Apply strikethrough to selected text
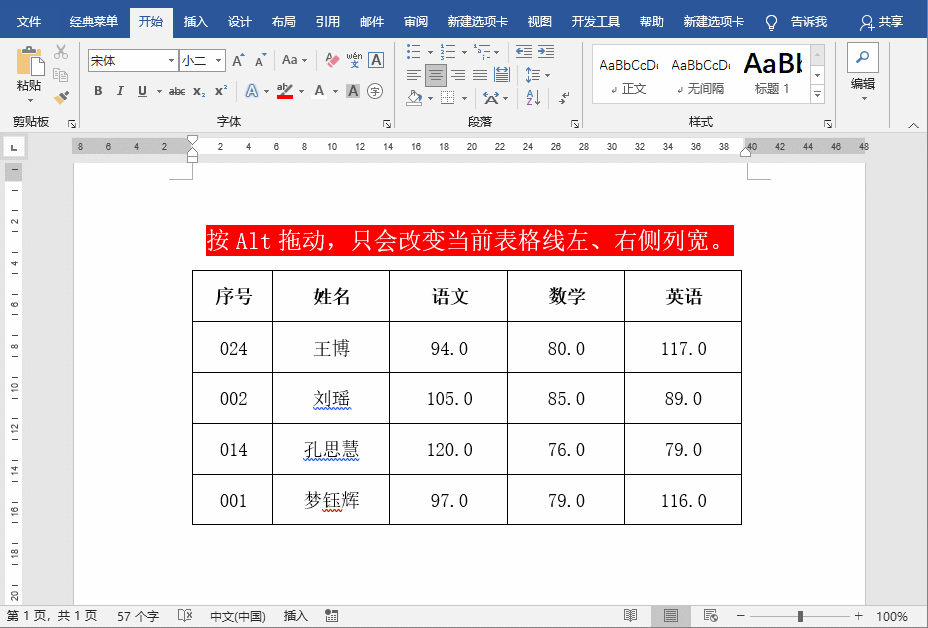Viewport: 928px width, 628px height. 178,90
